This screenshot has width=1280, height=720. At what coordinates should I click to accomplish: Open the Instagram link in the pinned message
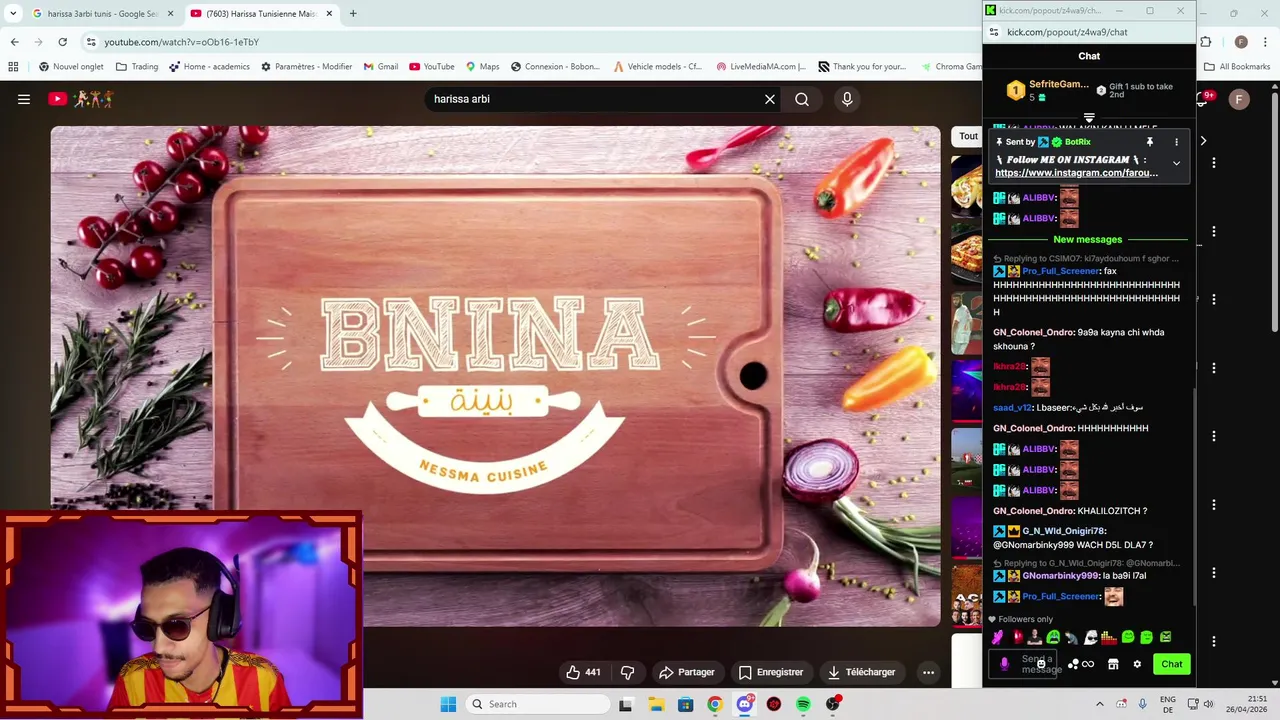point(1076,173)
